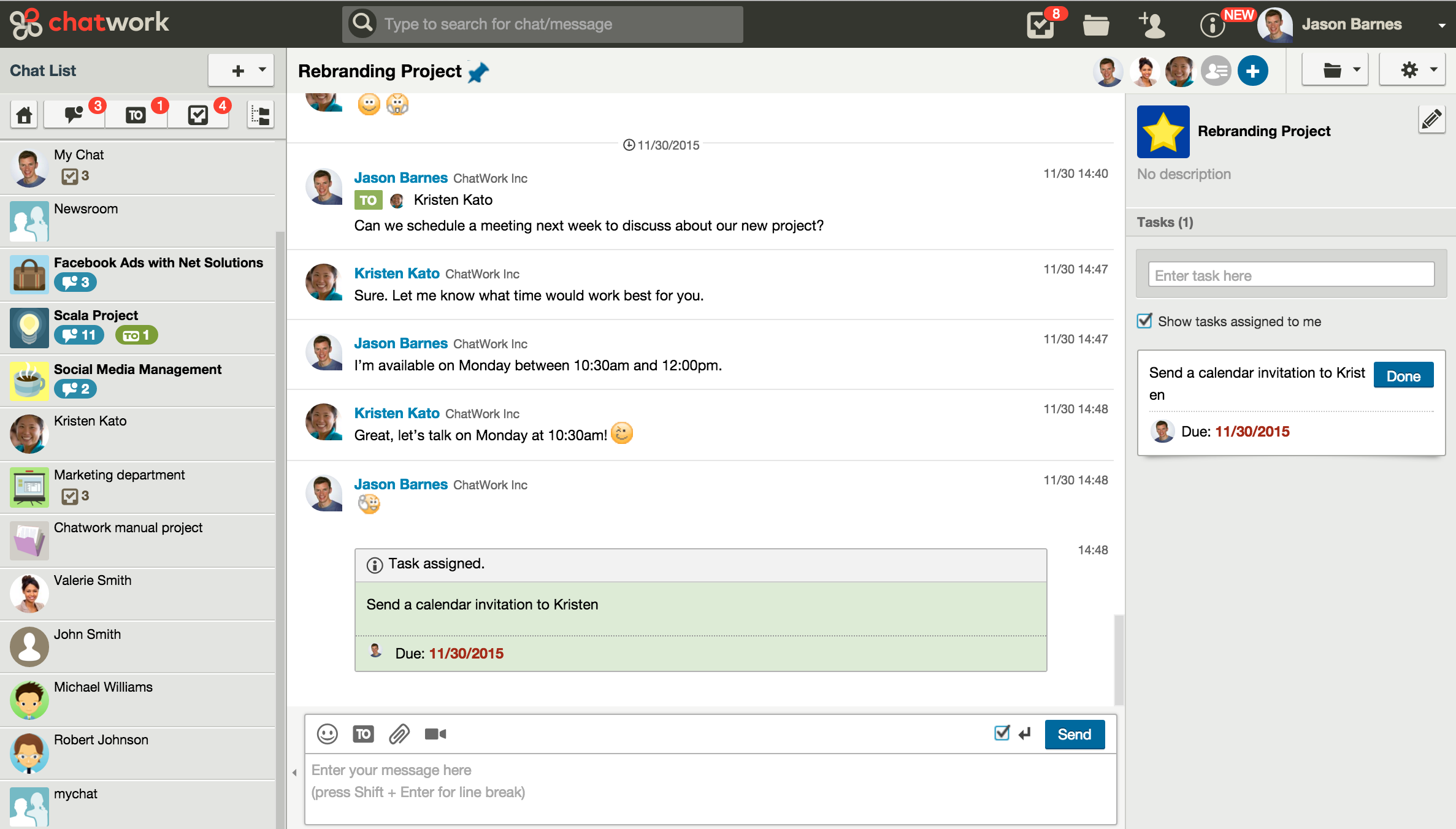Start a video chat from the message toolbar
This screenshot has width=1456, height=829.
pos(435,733)
